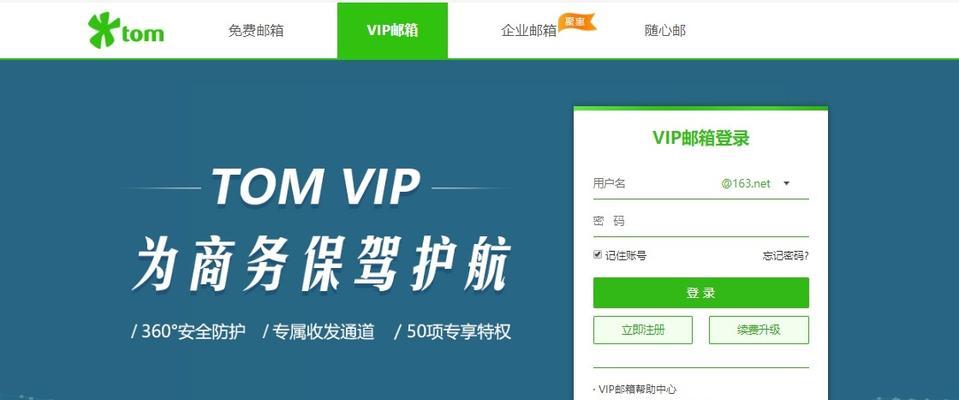Select the VIP邮箱 tab
959x400 pixels.
click(392, 31)
